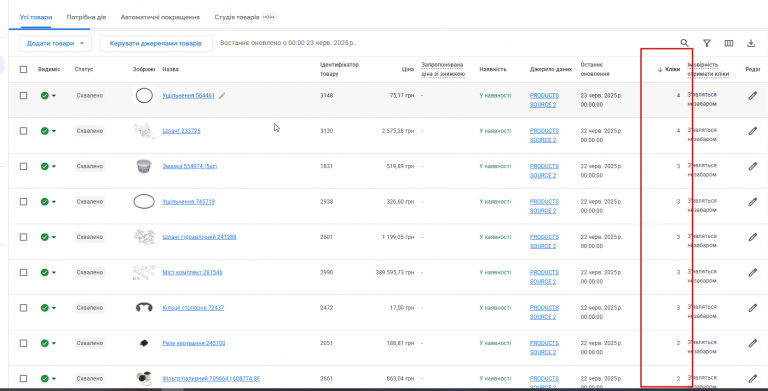This screenshot has height=391, width=768.
Task: Open the column settings icon
Action: pyautogui.click(x=729, y=43)
